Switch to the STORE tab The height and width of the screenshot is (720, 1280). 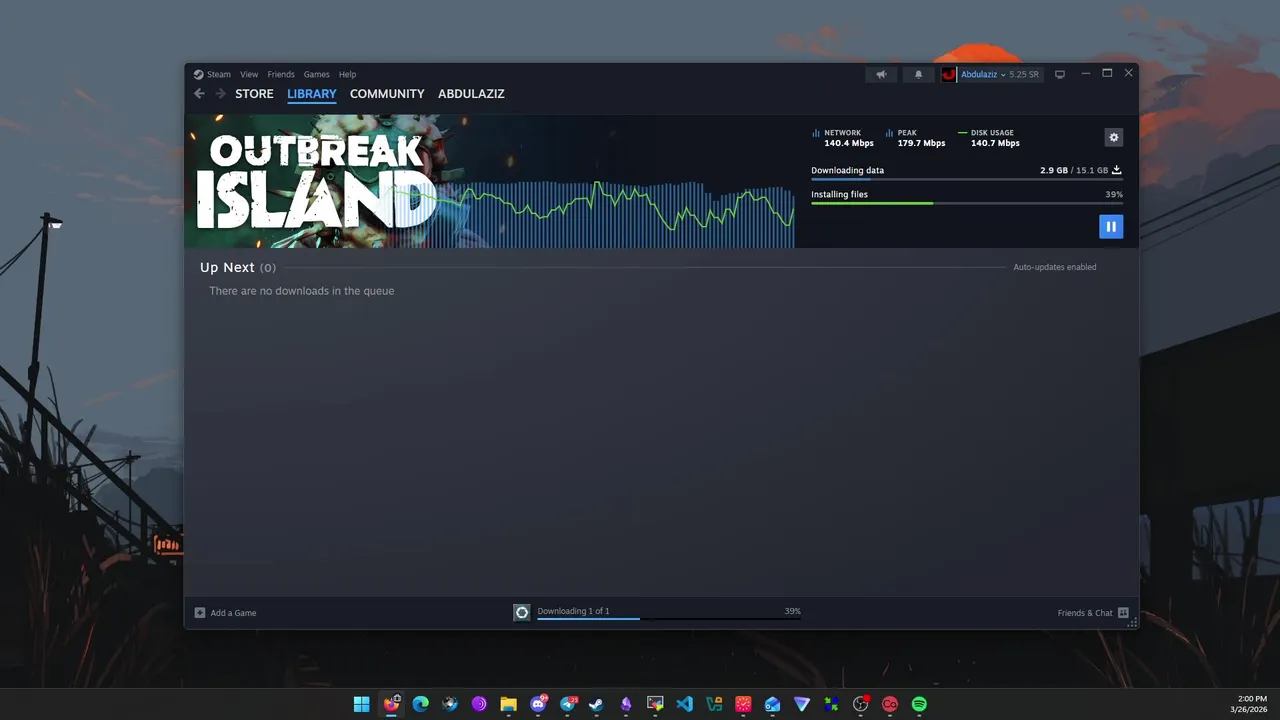point(254,94)
